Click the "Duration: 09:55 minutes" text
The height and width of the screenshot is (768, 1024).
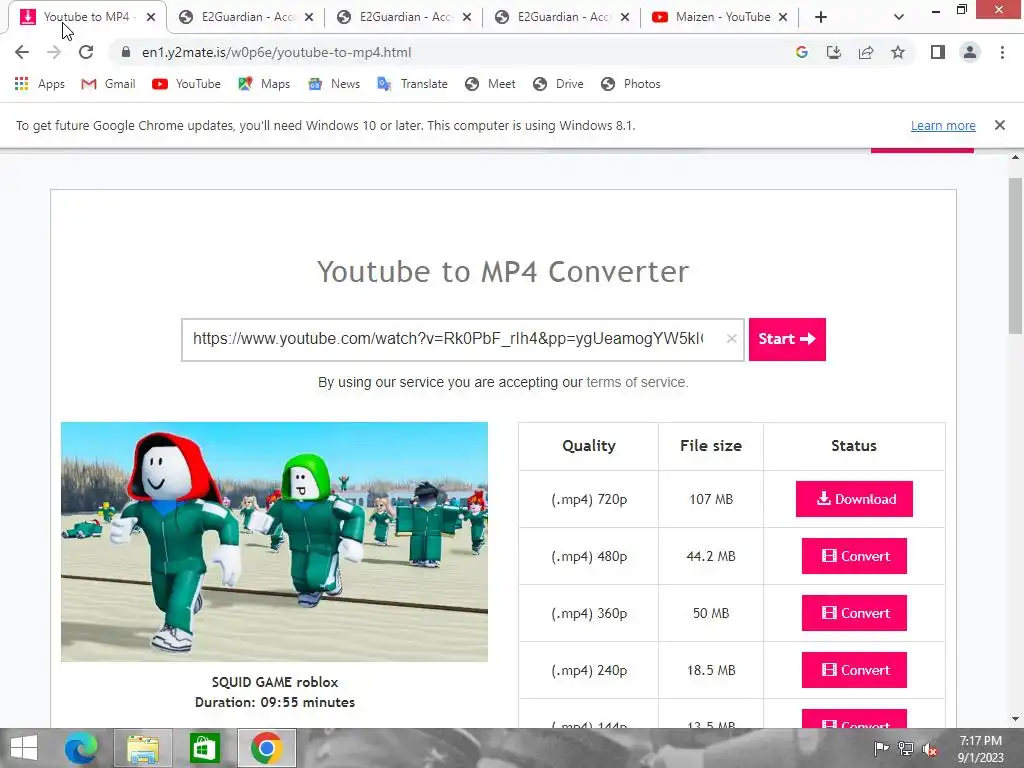(274, 702)
